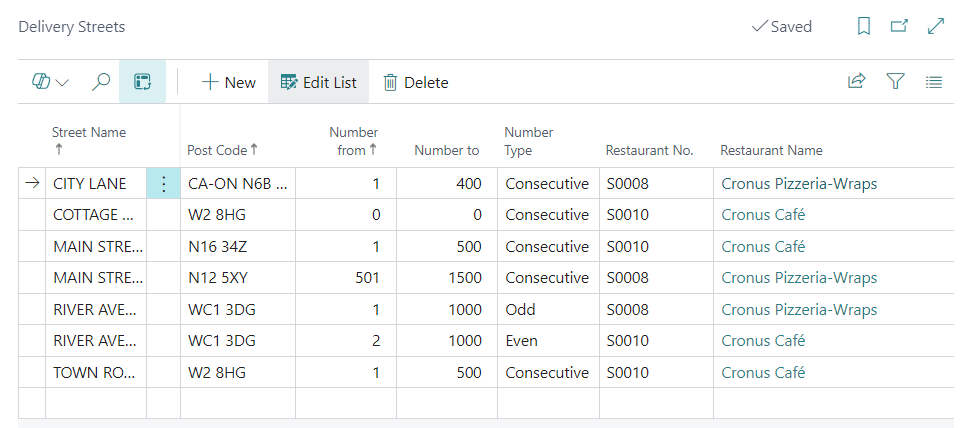Open the Copilot icon dropdown

[x=50, y=82]
